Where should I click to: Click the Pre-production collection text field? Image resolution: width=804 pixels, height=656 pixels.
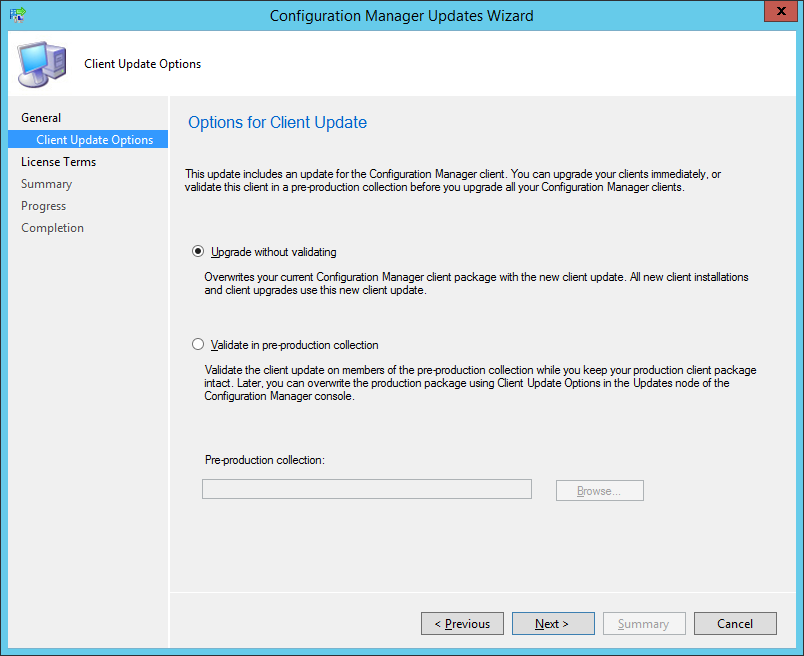tap(367, 489)
